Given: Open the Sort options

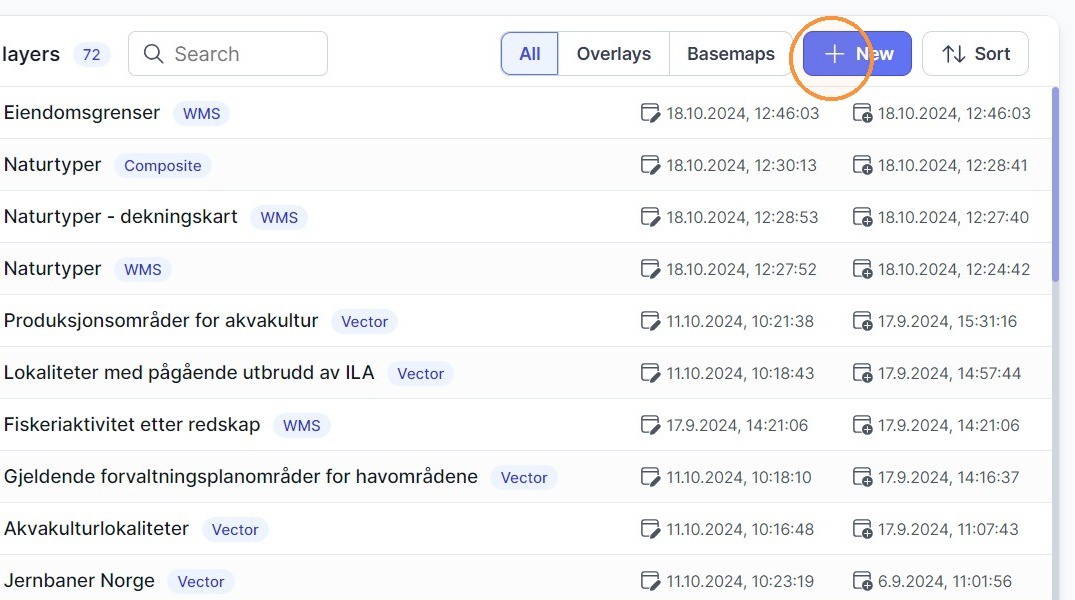Looking at the screenshot, I should pos(975,53).
